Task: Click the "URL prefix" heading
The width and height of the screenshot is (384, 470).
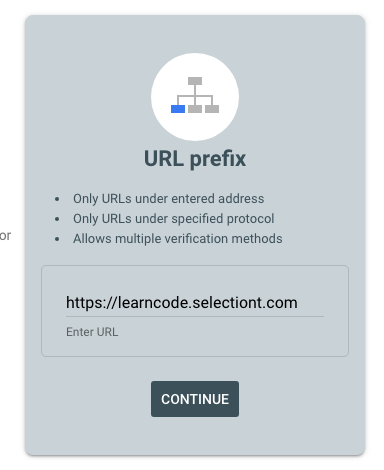Action: [195, 159]
